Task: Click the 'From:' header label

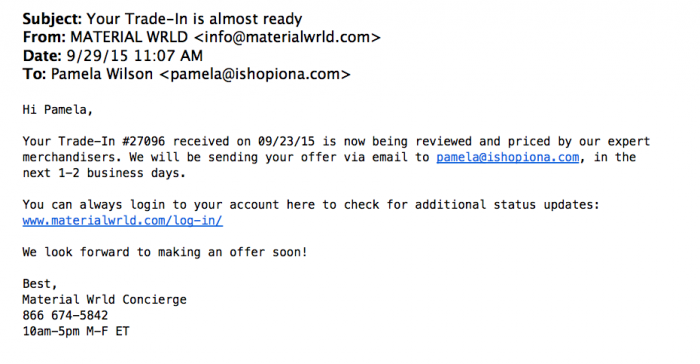Action: (44, 37)
